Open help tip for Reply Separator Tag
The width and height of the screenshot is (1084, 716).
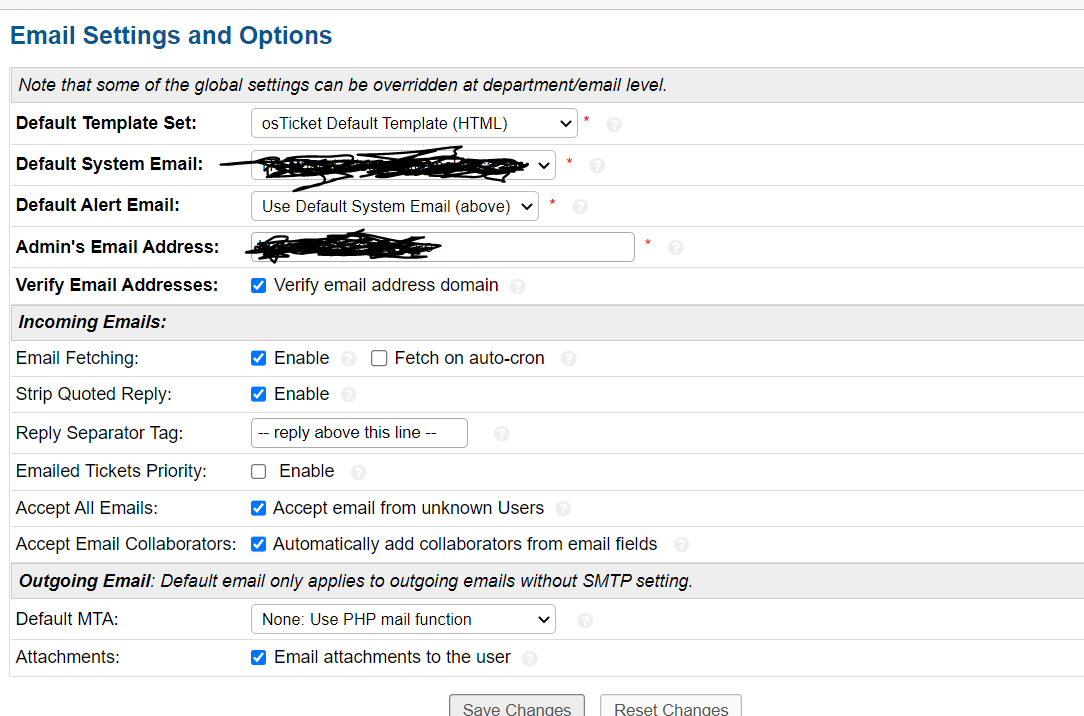click(x=502, y=433)
